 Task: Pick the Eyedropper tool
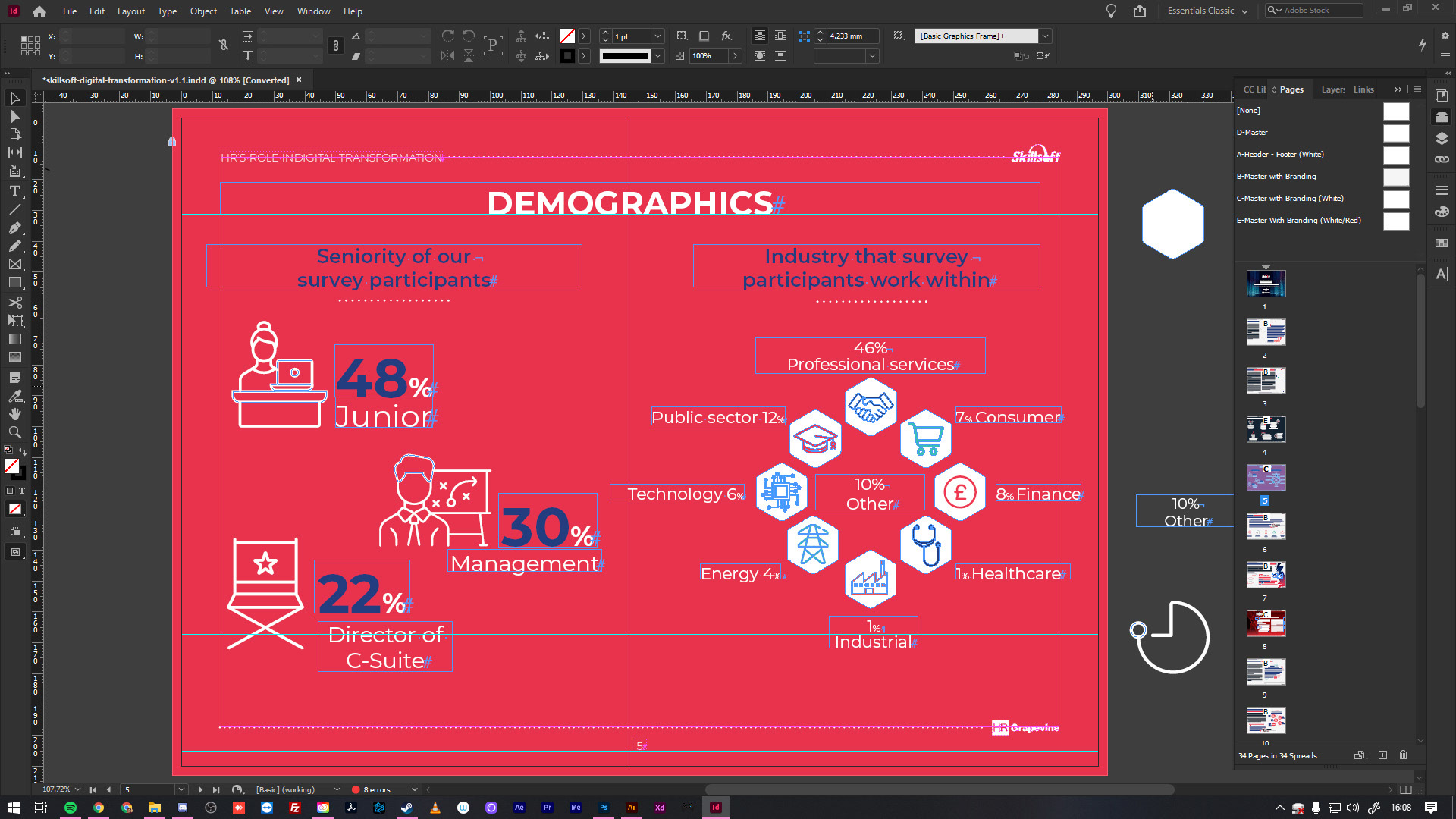(x=14, y=396)
